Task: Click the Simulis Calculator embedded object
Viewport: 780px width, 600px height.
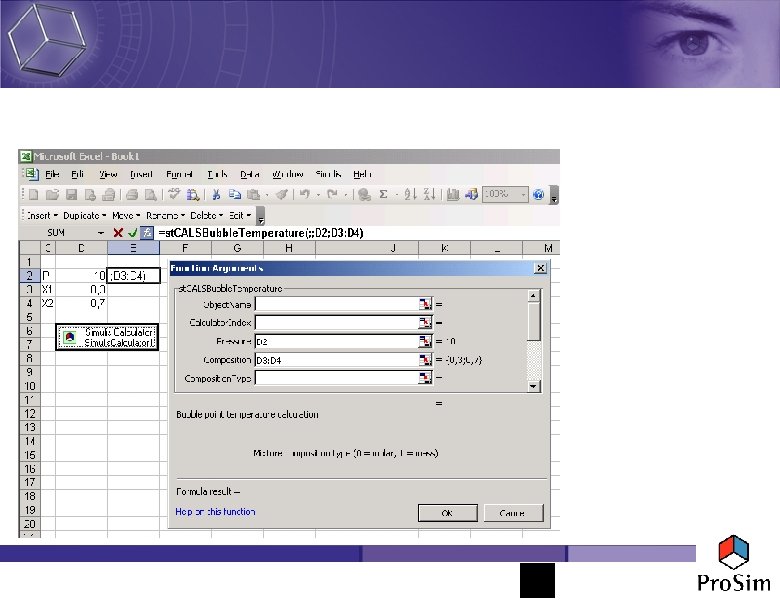Action: click(107, 337)
